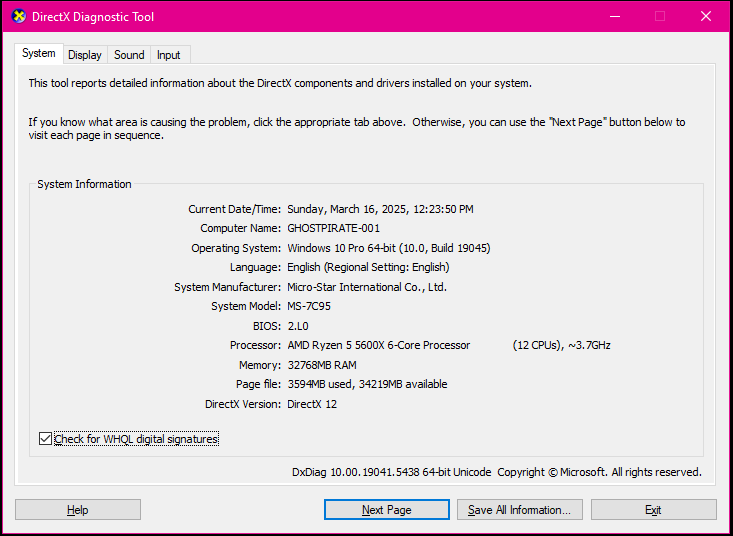The height and width of the screenshot is (536, 733).
Task: Click Windows 10 Pro 64-bit text
Action: pos(341,248)
